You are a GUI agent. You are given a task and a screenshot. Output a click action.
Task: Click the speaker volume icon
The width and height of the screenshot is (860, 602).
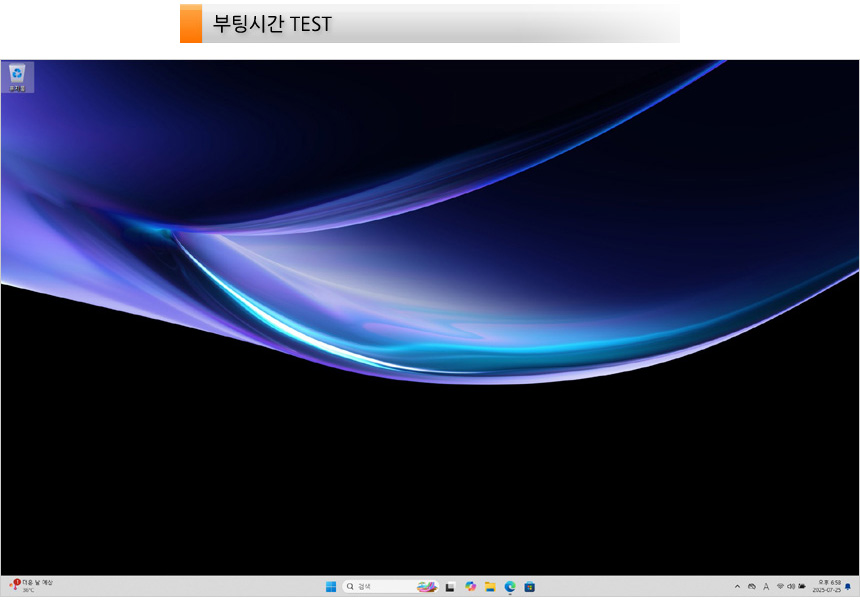(x=791, y=587)
